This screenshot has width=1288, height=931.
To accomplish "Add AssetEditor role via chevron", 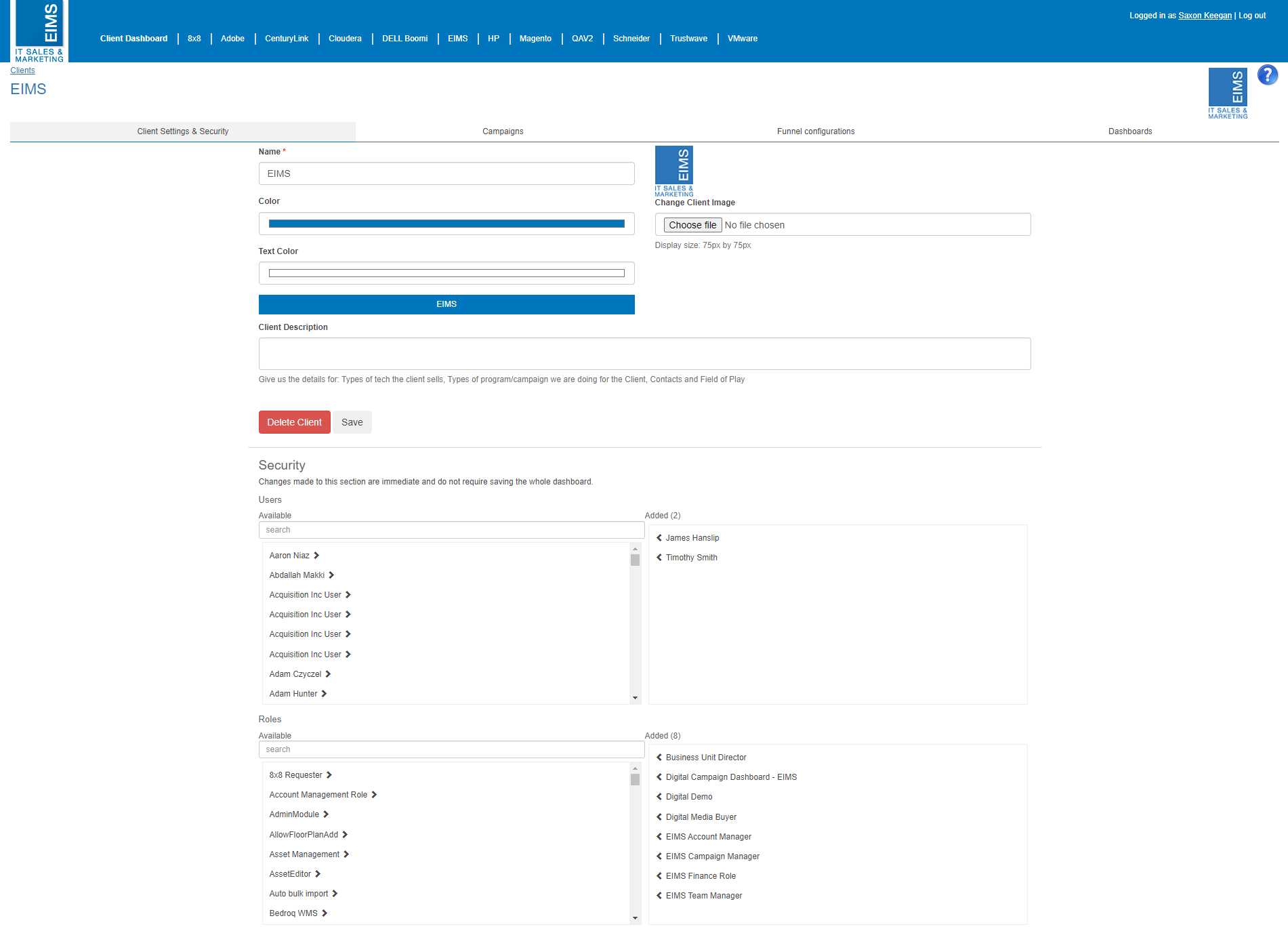I will tap(318, 874).
